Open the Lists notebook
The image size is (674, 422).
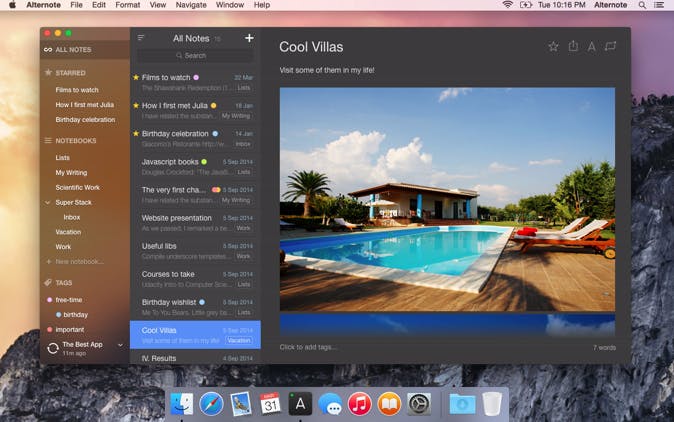[x=62, y=158]
